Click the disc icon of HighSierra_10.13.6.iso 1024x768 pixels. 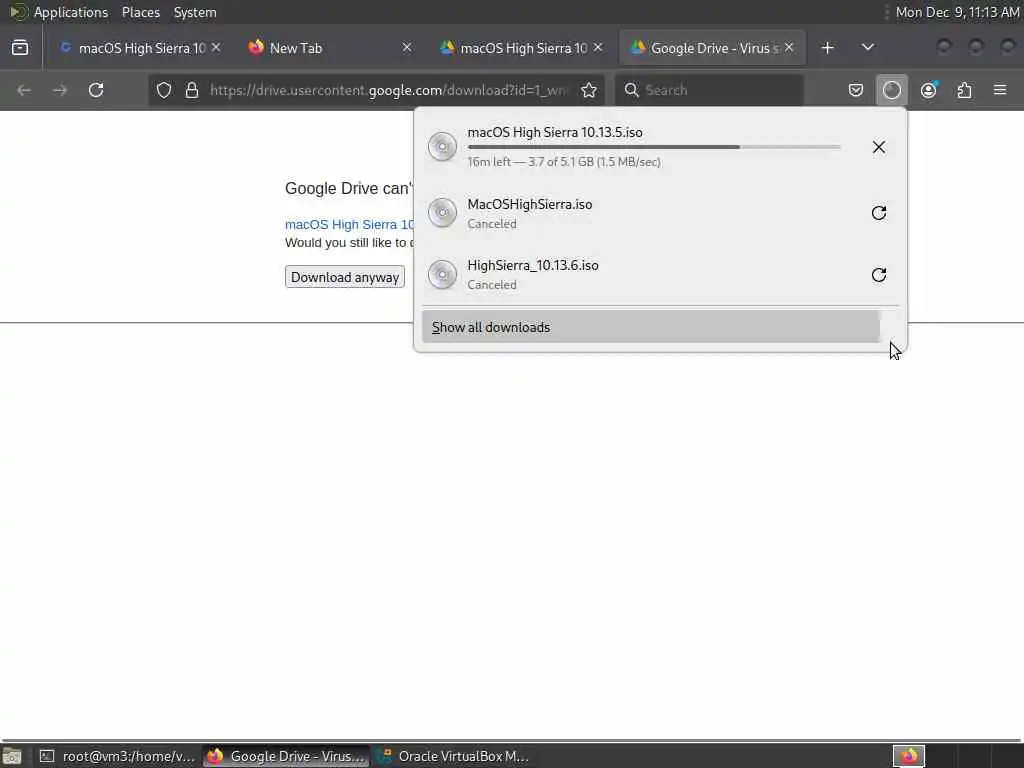tap(442, 274)
